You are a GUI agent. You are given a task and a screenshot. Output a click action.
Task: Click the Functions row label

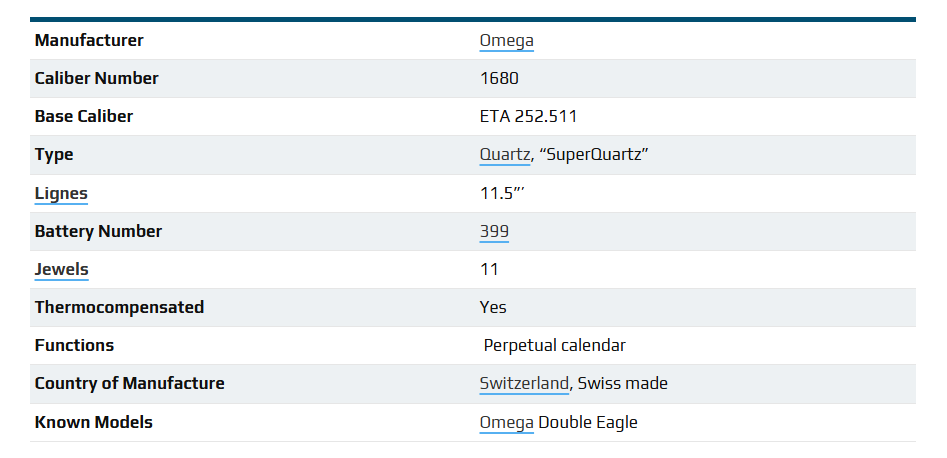click(74, 345)
